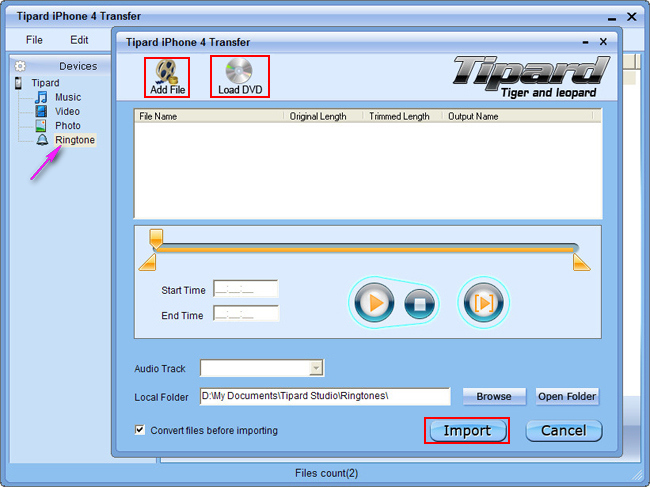The image size is (650, 487).
Task: Click the orange trim timeline bar
Action: pos(366,249)
